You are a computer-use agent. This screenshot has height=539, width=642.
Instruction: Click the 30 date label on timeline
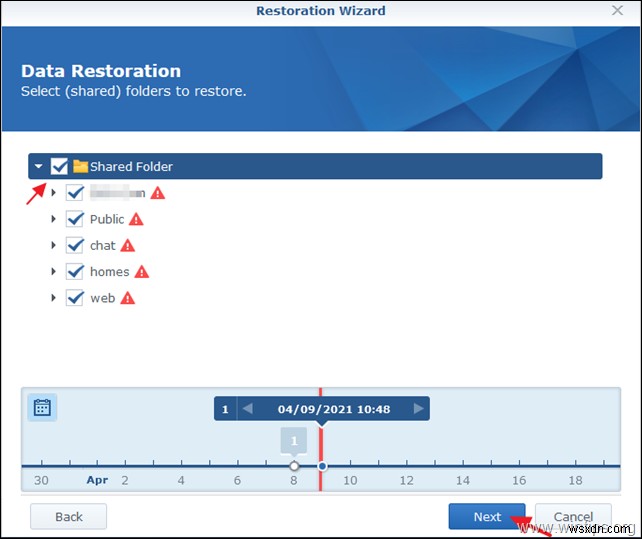tap(41, 480)
